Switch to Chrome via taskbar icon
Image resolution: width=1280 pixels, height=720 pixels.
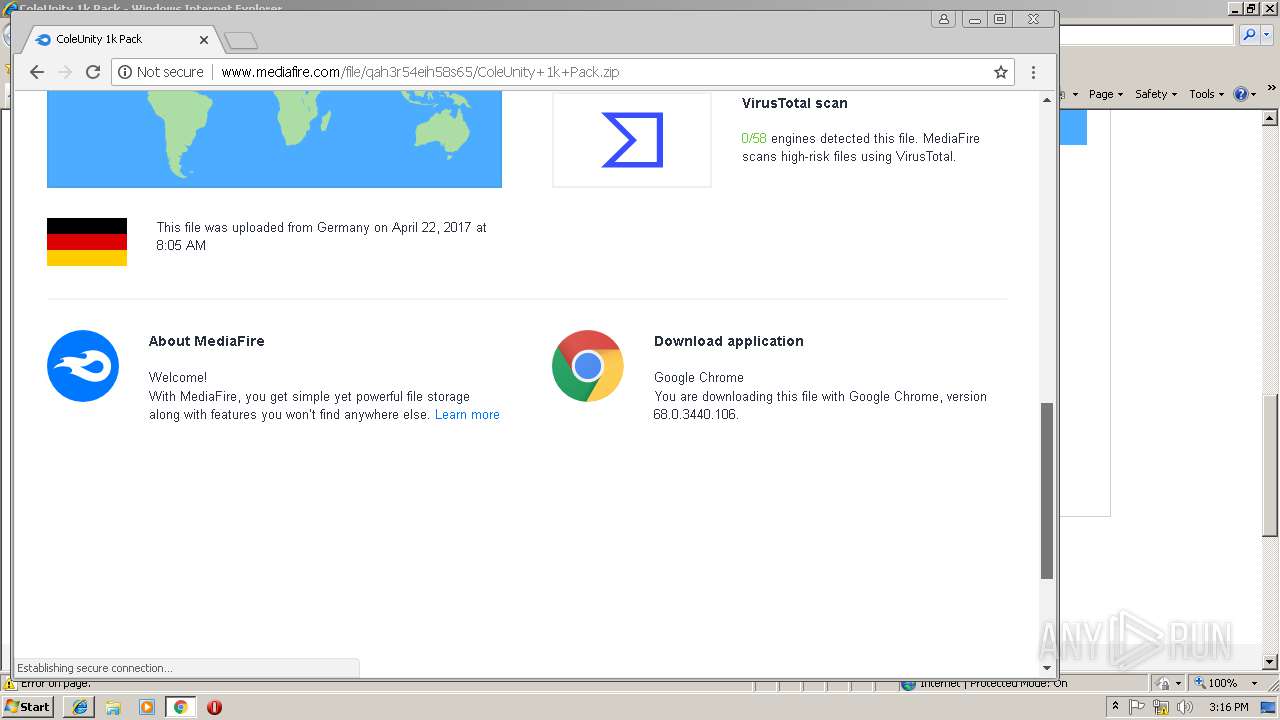click(180, 707)
